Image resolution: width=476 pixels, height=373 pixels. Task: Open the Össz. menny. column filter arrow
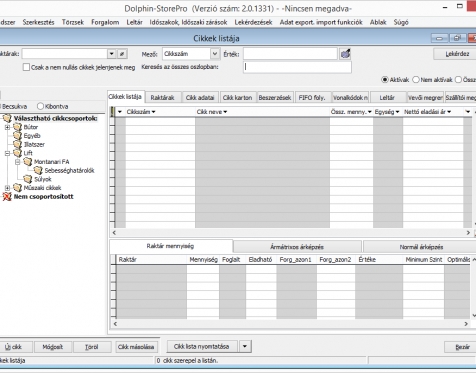point(369,112)
